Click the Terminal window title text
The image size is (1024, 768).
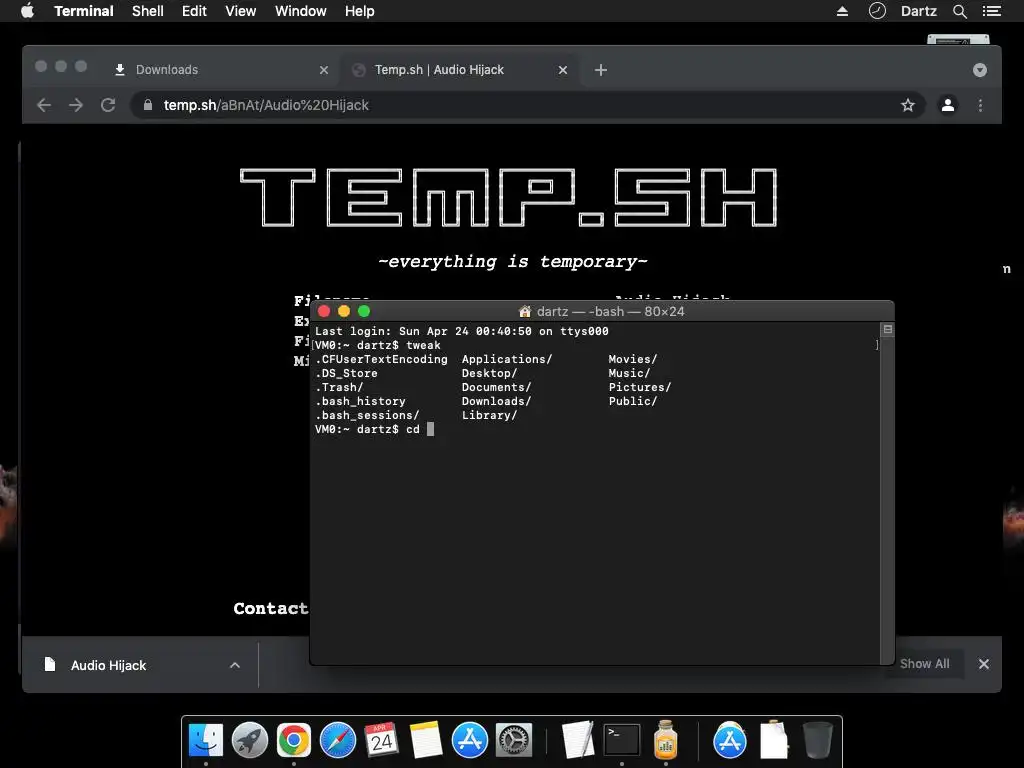610,312
